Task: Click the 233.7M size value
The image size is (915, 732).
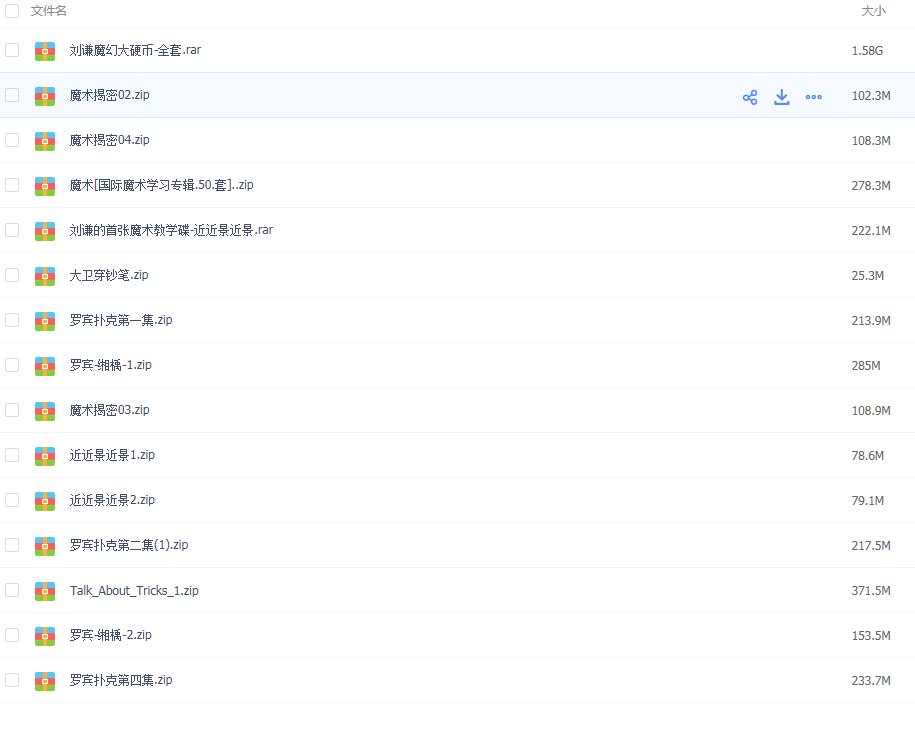Action: pos(871,681)
